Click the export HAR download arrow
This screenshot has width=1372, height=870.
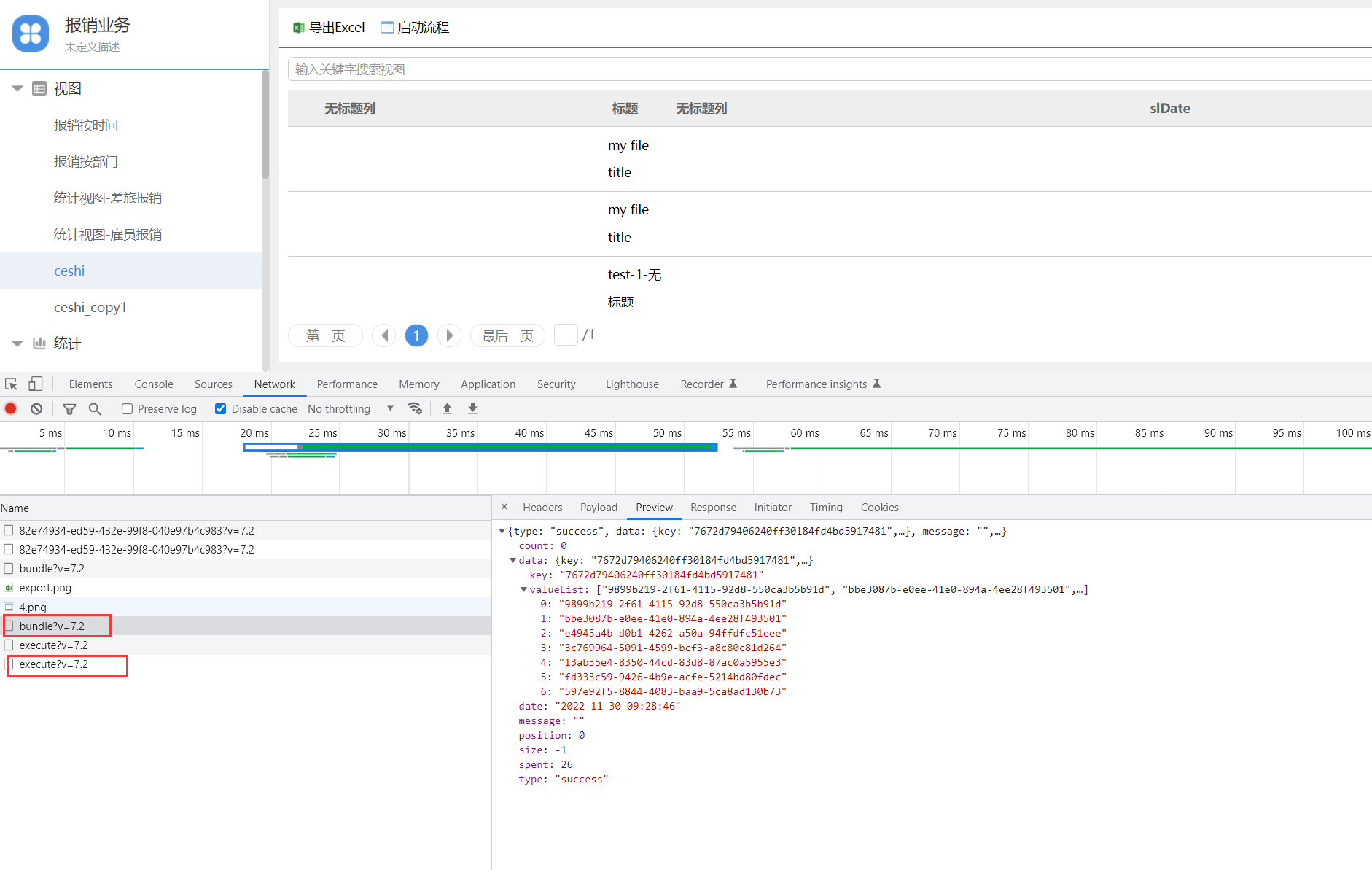(472, 408)
